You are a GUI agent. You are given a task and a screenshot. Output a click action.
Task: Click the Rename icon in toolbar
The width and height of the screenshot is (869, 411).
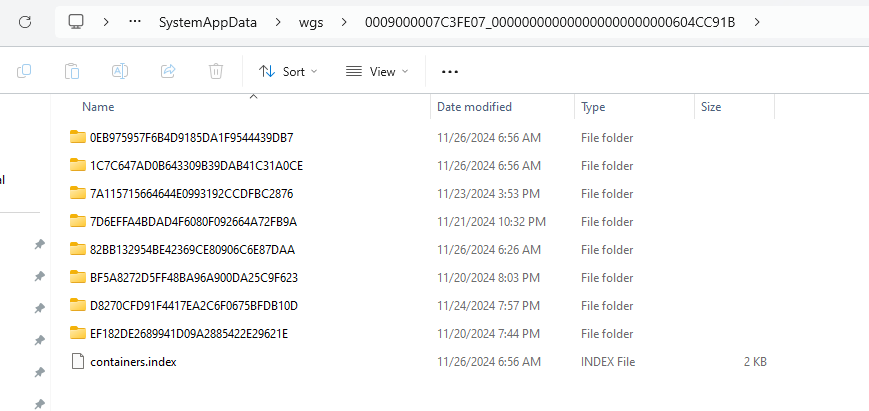(x=119, y=71)
